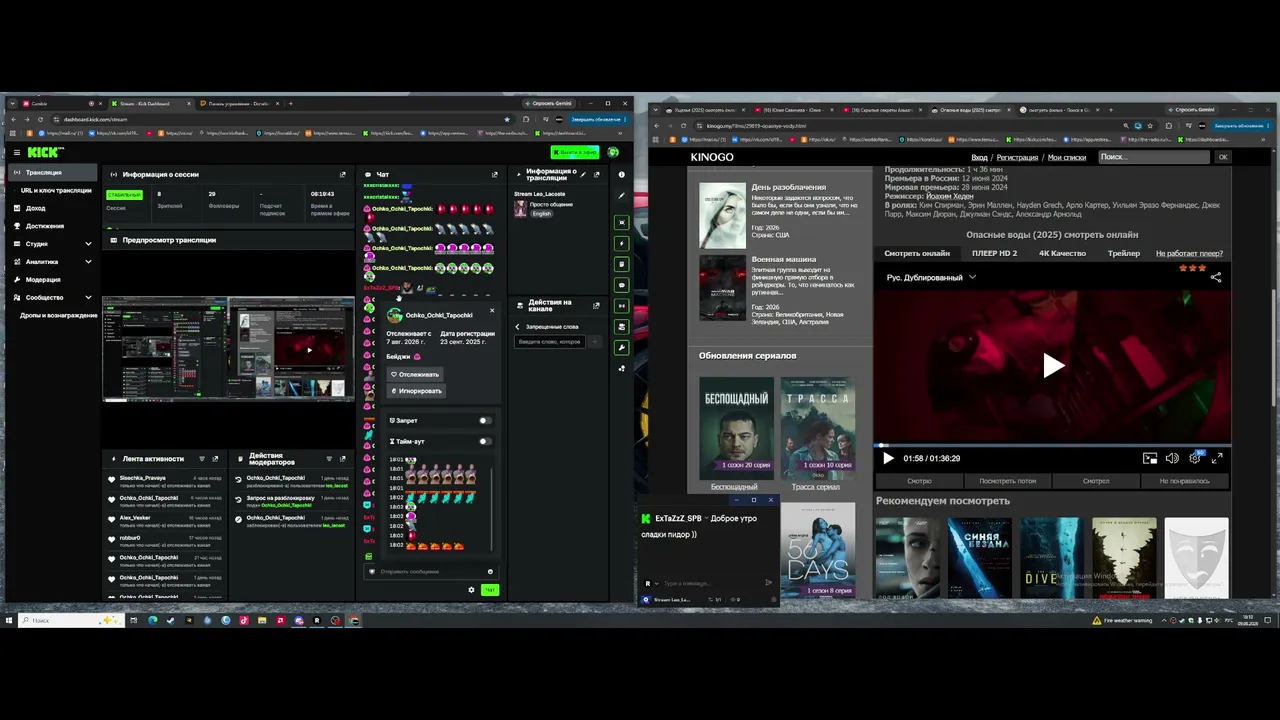
Task: Click the Kinogo video progress bar
Action: pyautogui.click(x=1053, y=446)
